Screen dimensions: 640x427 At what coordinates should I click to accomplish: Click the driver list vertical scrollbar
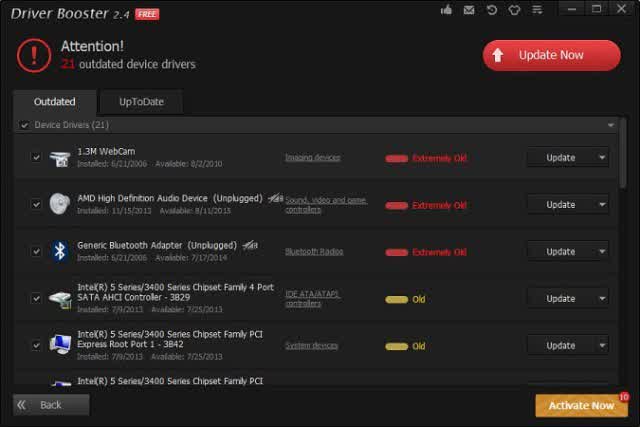point(622,153)
